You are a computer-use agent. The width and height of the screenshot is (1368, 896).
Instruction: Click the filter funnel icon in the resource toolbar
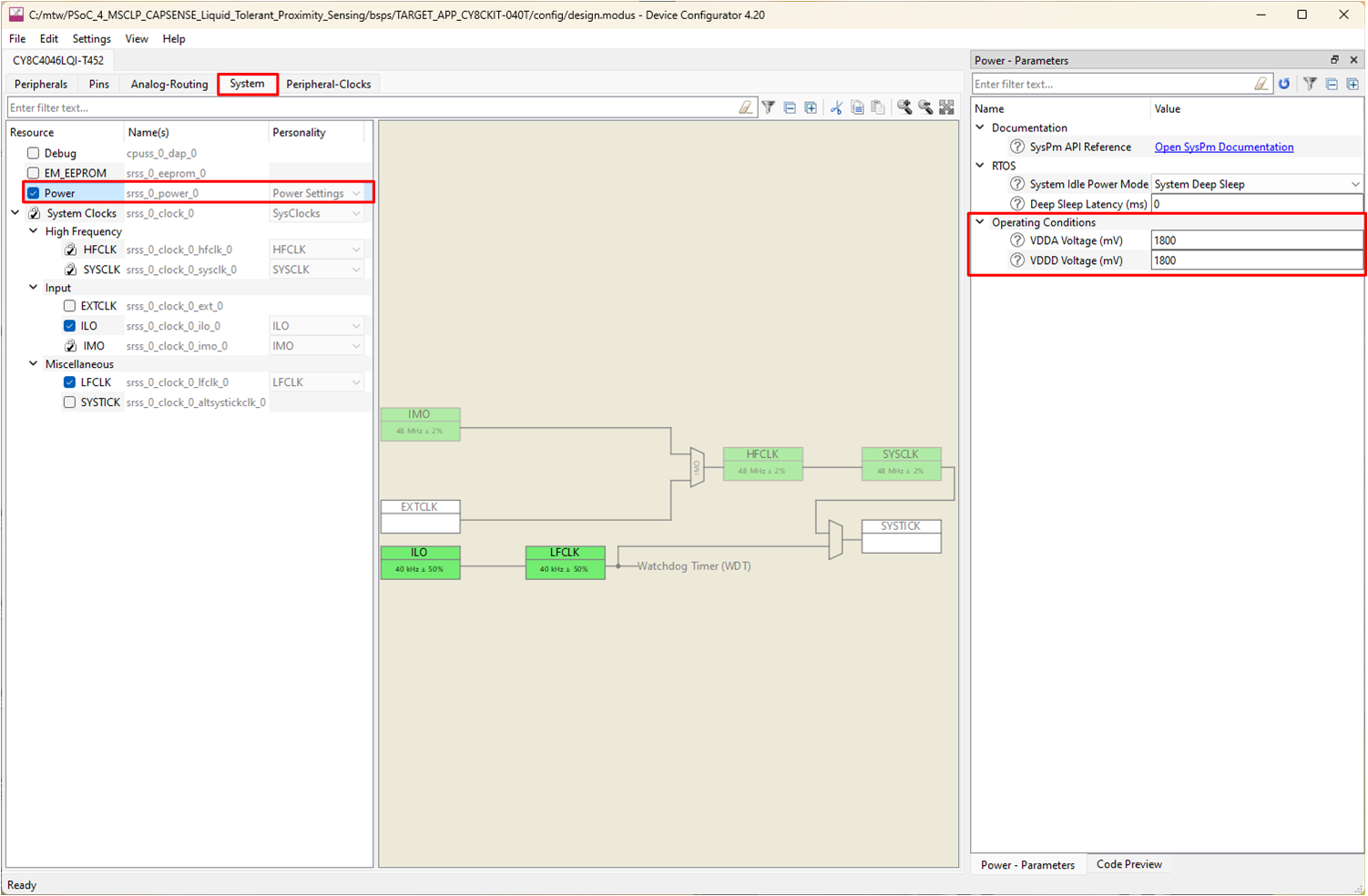tap(769, 107)
